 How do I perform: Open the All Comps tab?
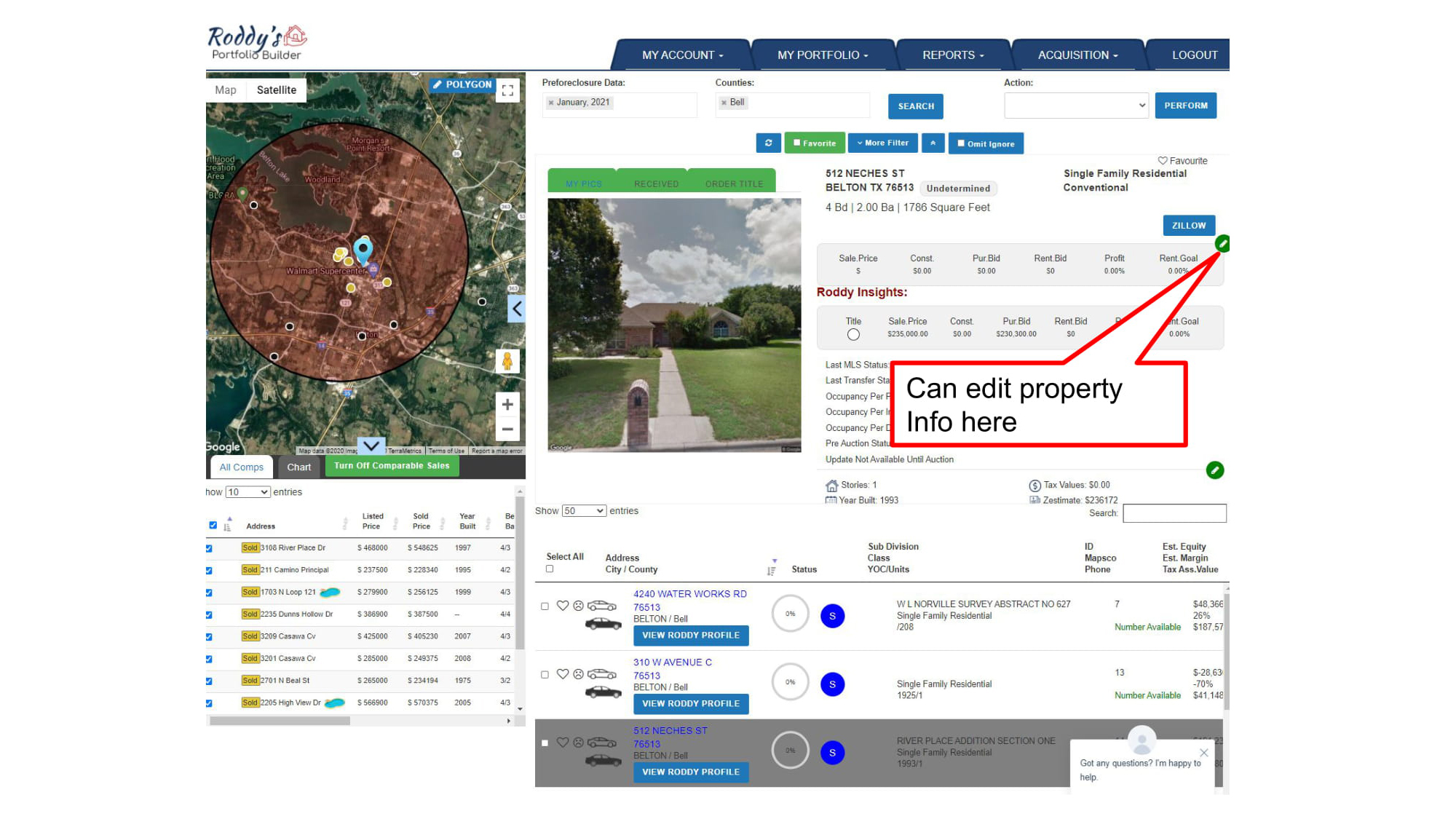point(242,467)
